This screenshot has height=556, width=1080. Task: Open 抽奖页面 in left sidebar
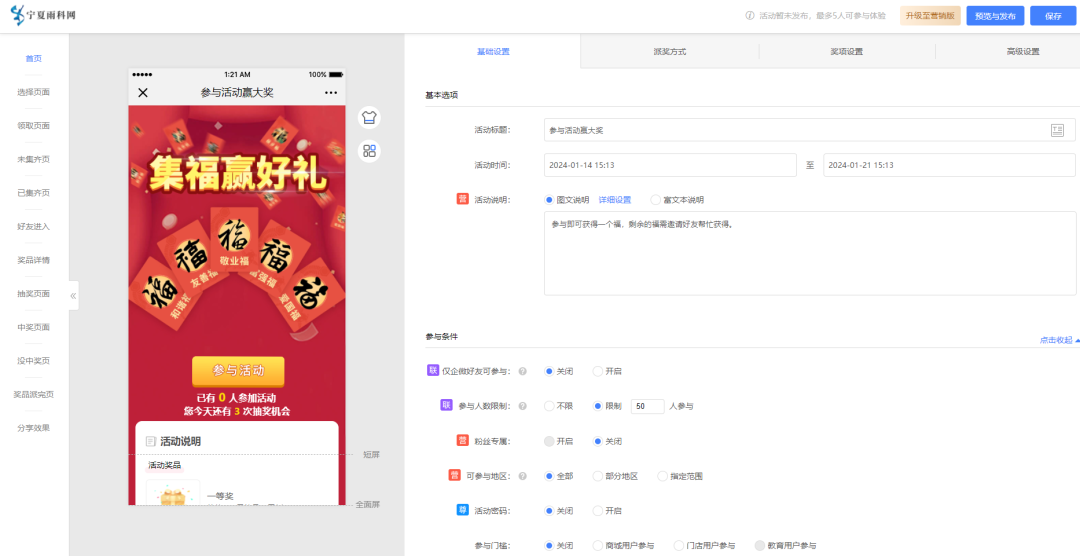[x=34, y=294]
